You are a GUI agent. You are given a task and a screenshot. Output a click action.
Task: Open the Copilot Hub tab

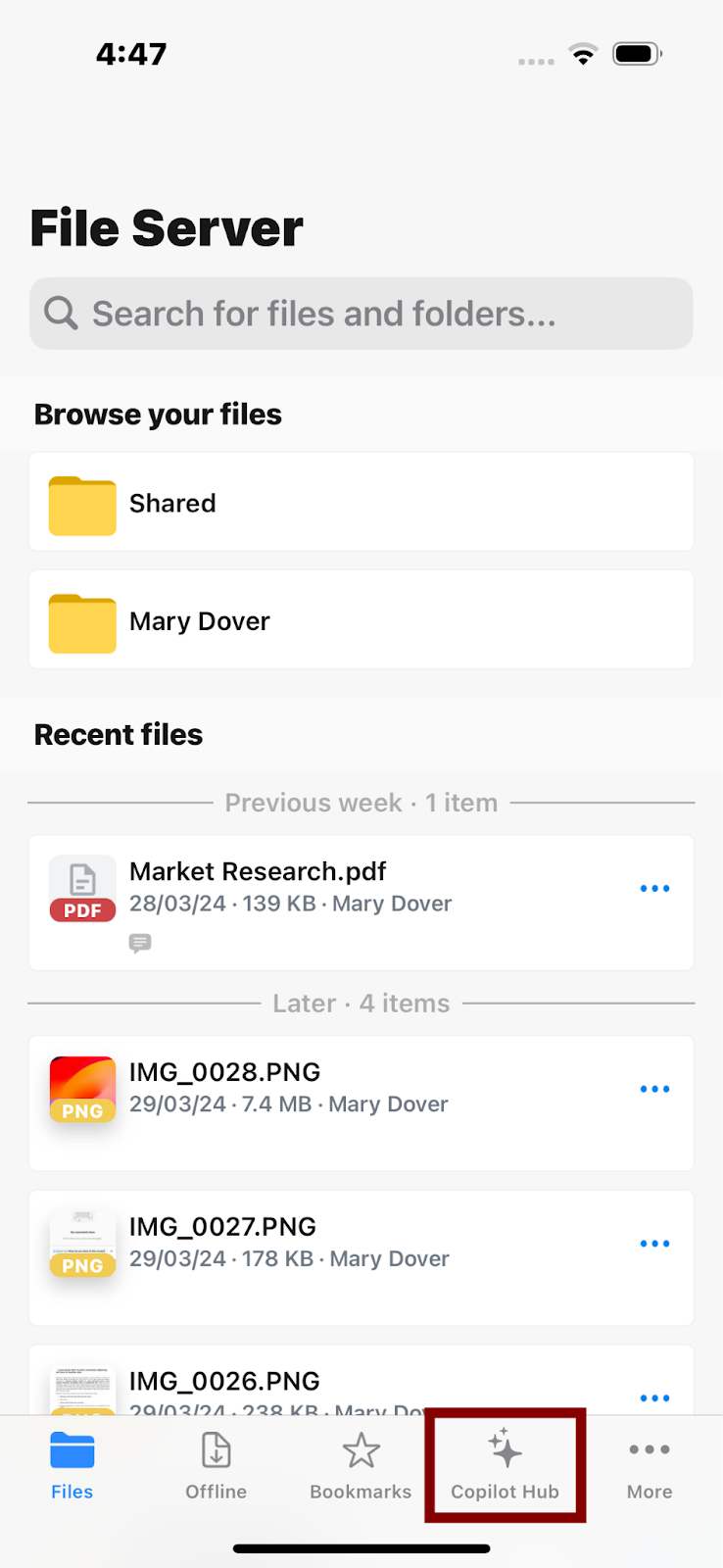coord(505,1465)
